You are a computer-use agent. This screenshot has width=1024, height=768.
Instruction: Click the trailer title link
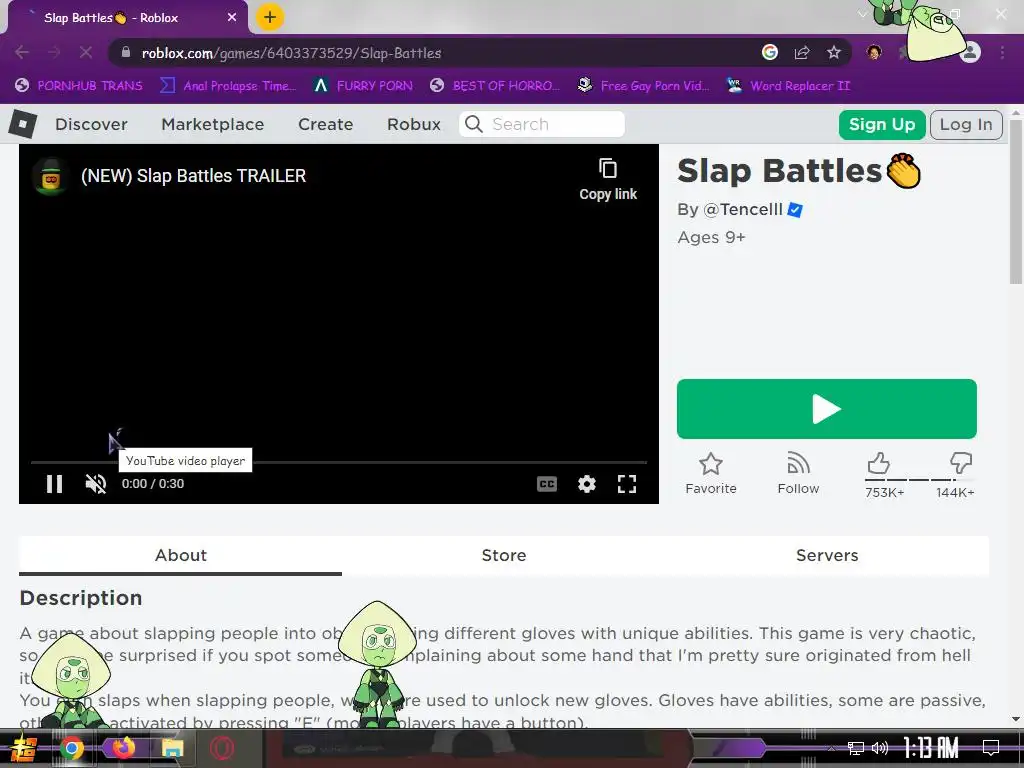click(x=194, y=176)
